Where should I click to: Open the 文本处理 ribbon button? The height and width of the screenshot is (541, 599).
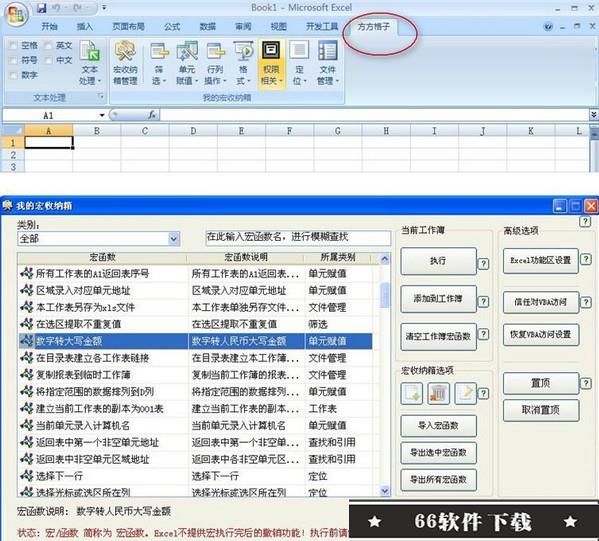pos(89,63)
